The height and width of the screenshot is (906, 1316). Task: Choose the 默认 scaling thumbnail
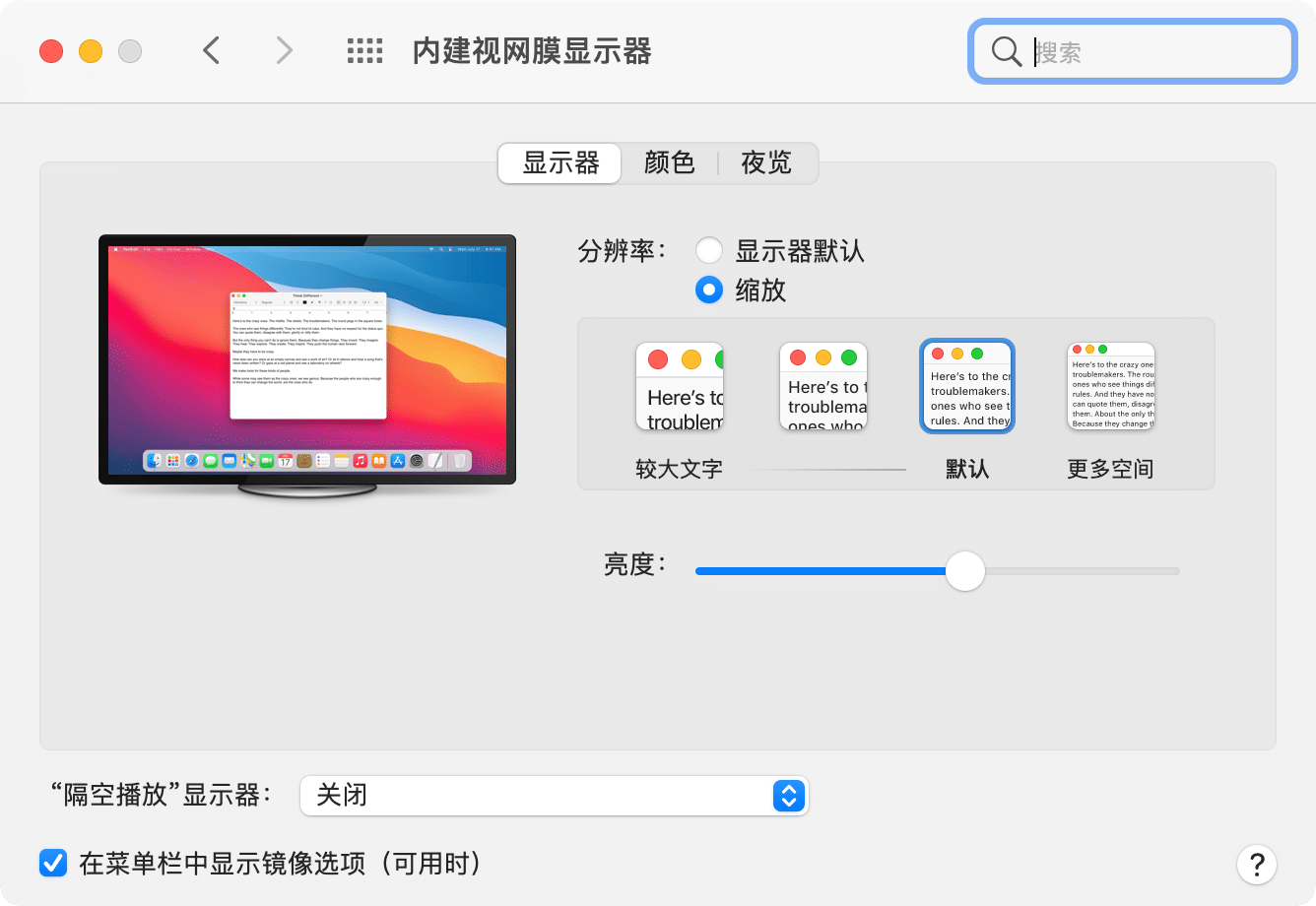tap(967, 386)
